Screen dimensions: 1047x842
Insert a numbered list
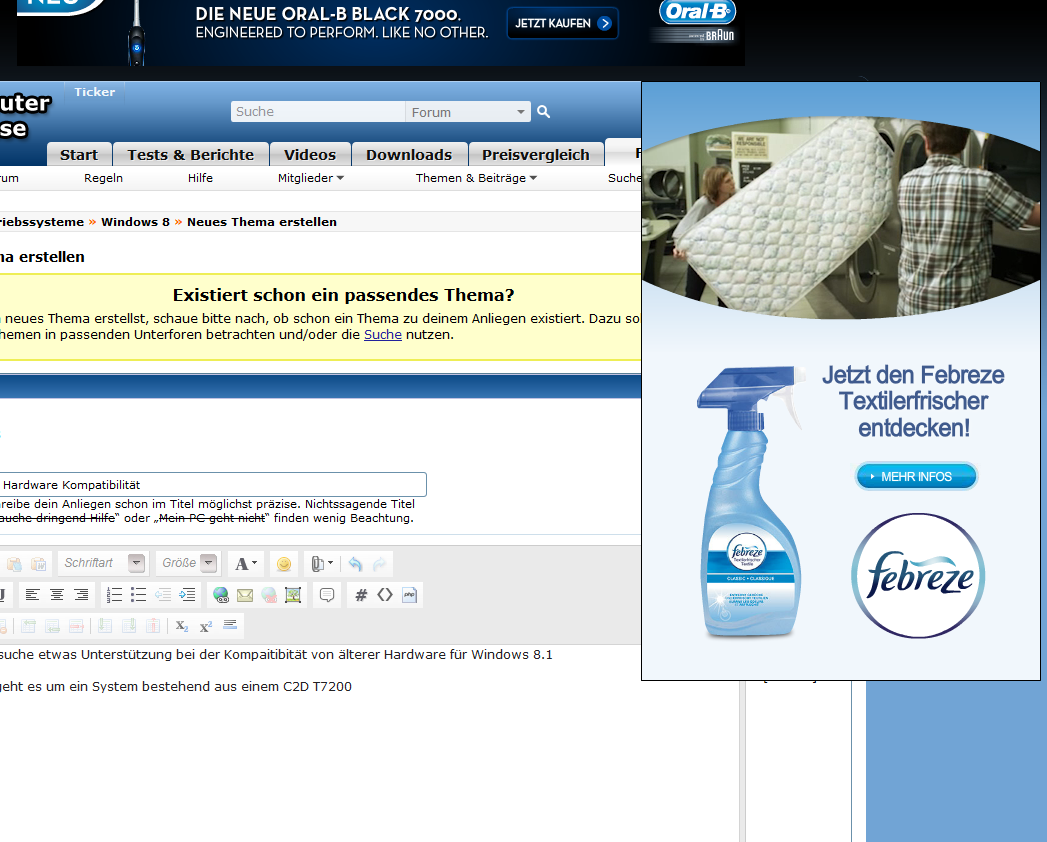[114, 594]
